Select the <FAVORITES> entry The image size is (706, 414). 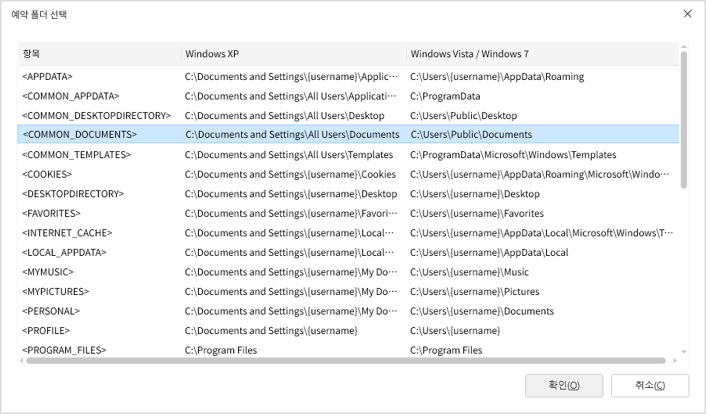(x=51, y=213)
